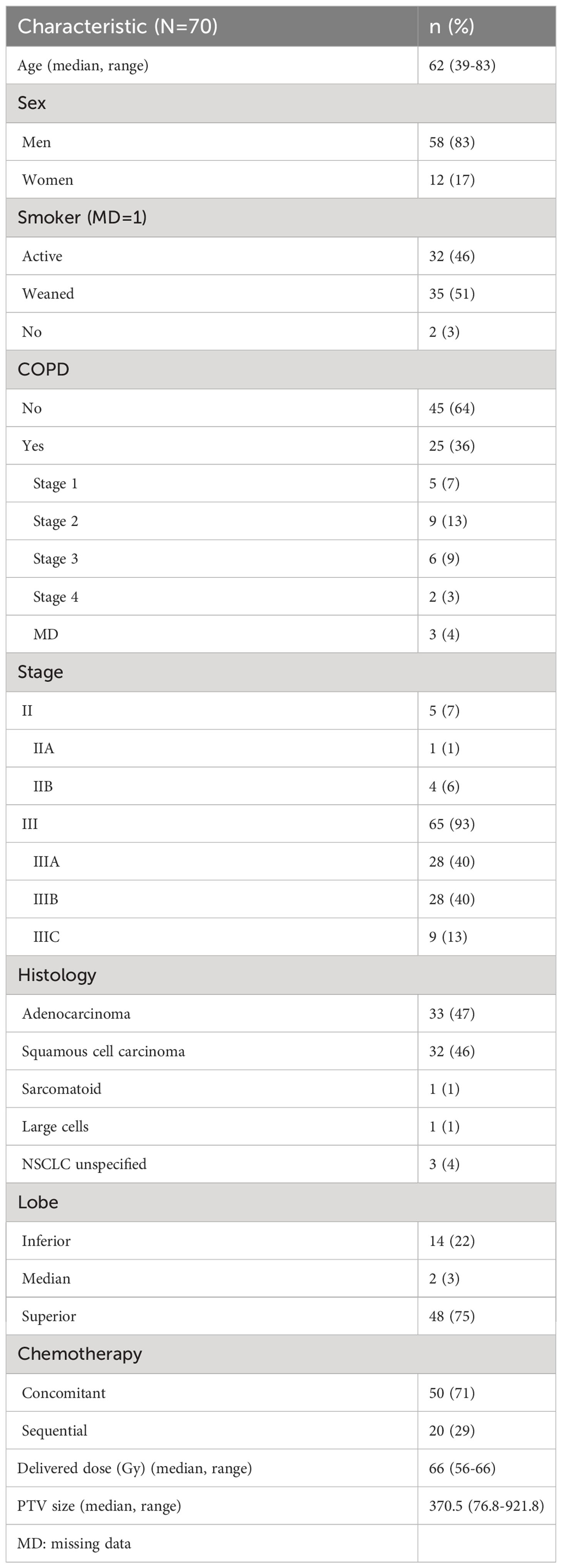Click the Age (median, range) row label
This screenshot has height=1568, width=562.
coord(83,66)
